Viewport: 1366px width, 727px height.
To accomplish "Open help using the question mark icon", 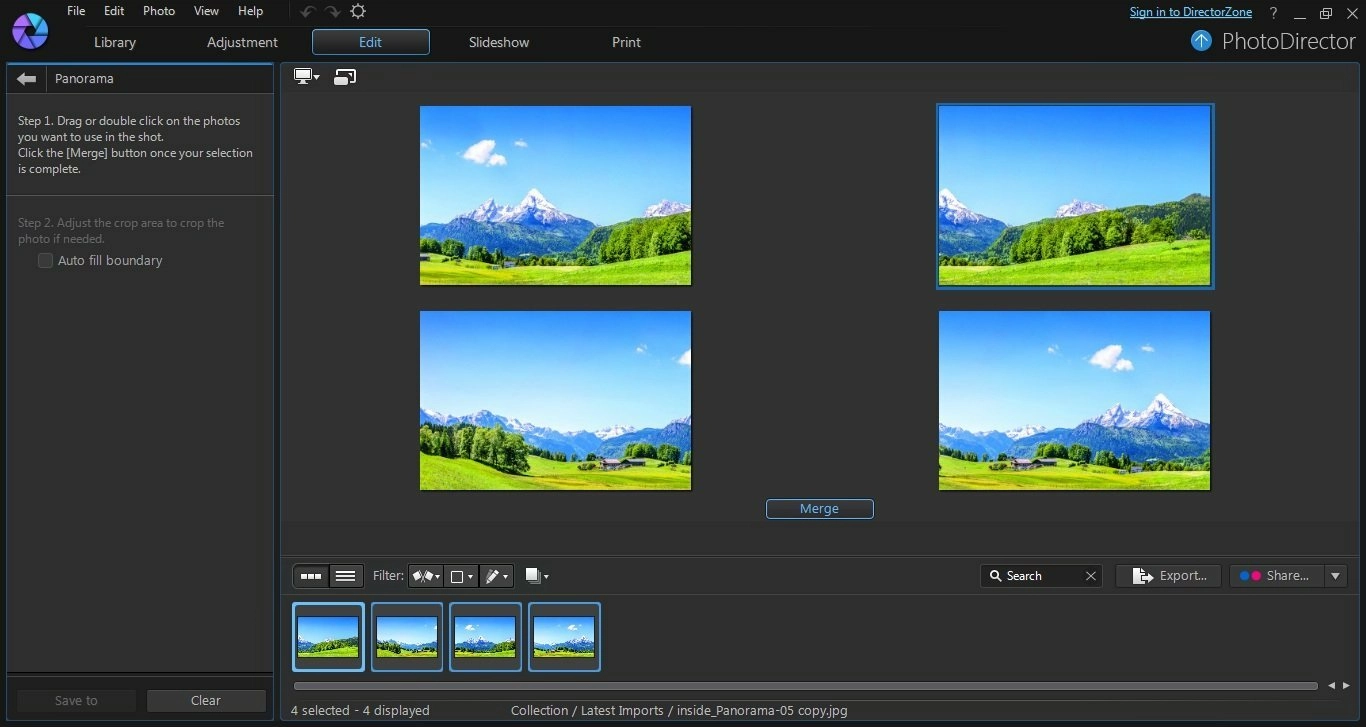I will click(1273, 13).
